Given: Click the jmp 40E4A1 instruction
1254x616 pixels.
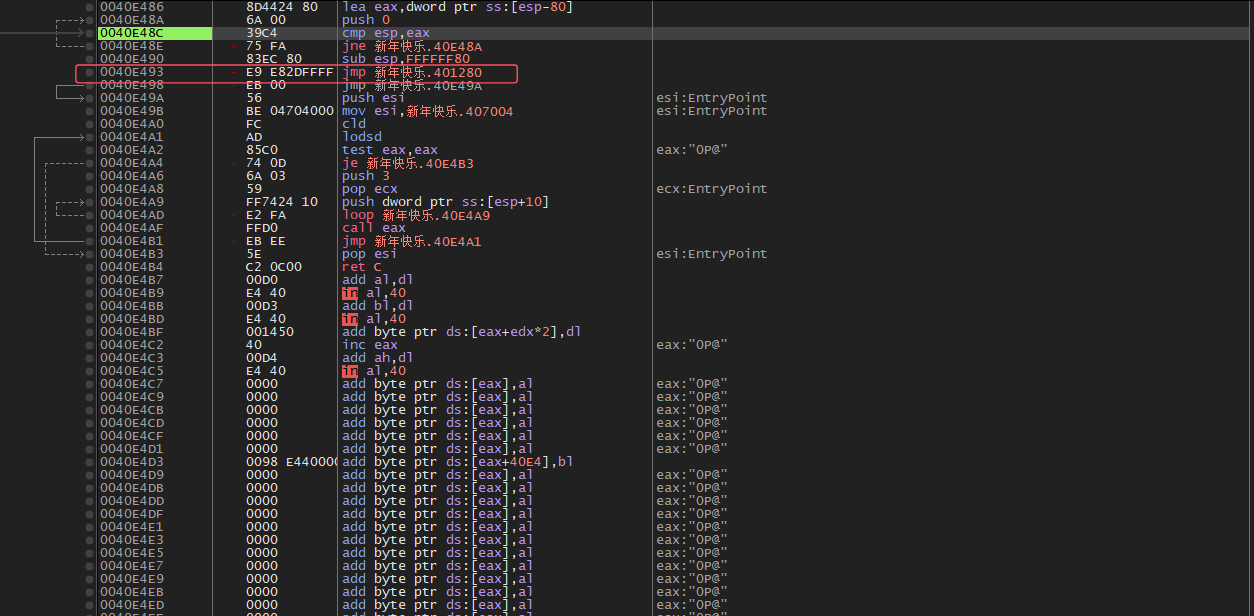Looking at the screenshot, I should point(412,241).
